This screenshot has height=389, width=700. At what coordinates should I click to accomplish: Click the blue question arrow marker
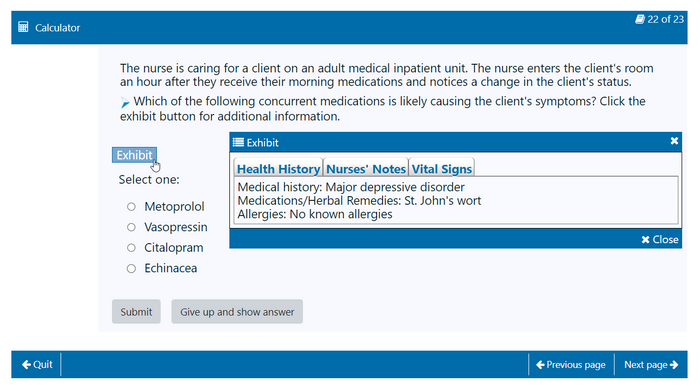(x=125, y=103)
